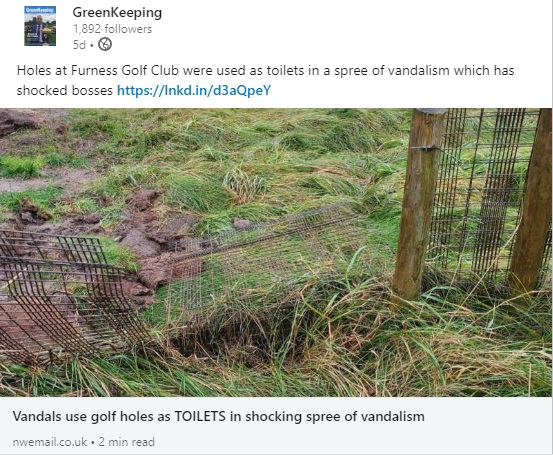Image resolution: width=553 pixels, height=455 pixels.
Task: Click the right wooden fence post in photo
Action: tap(532, 201)
